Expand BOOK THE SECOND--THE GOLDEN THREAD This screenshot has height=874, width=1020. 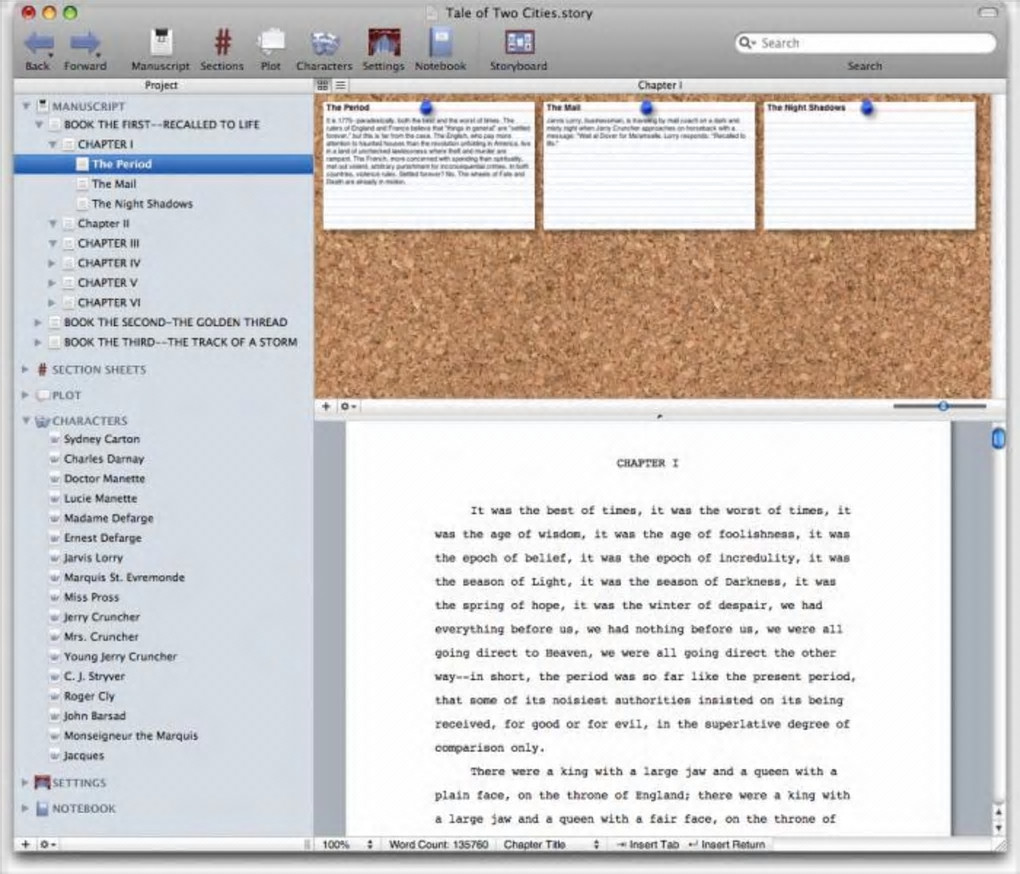point(39,323)
